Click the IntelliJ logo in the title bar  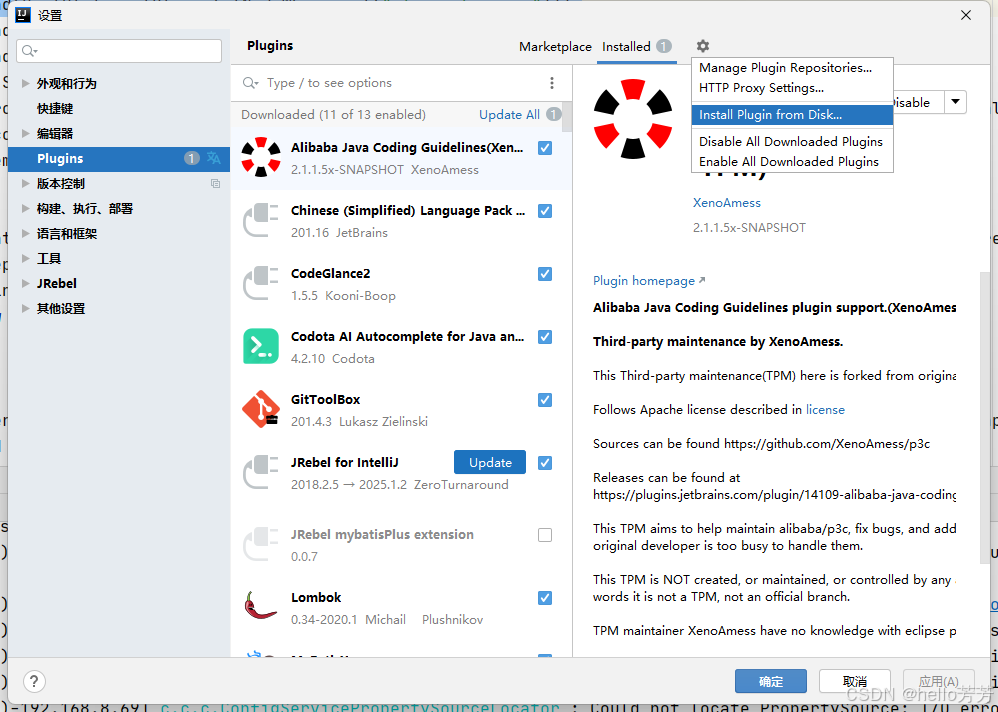tap(24, 15)
